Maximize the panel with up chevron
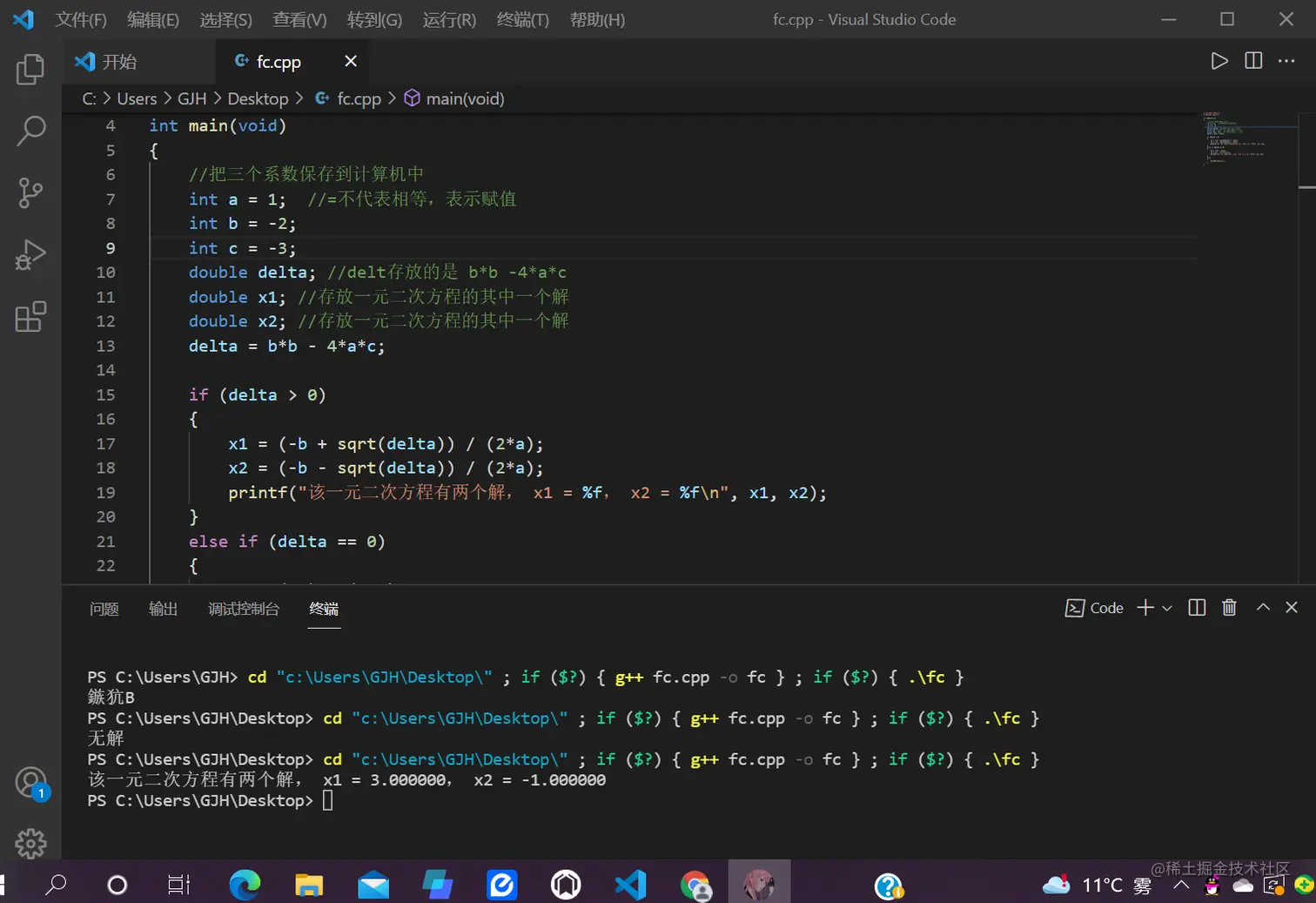Viewport: 1316px width, 903px height. pyautogui.click(x=1263, y=608)
